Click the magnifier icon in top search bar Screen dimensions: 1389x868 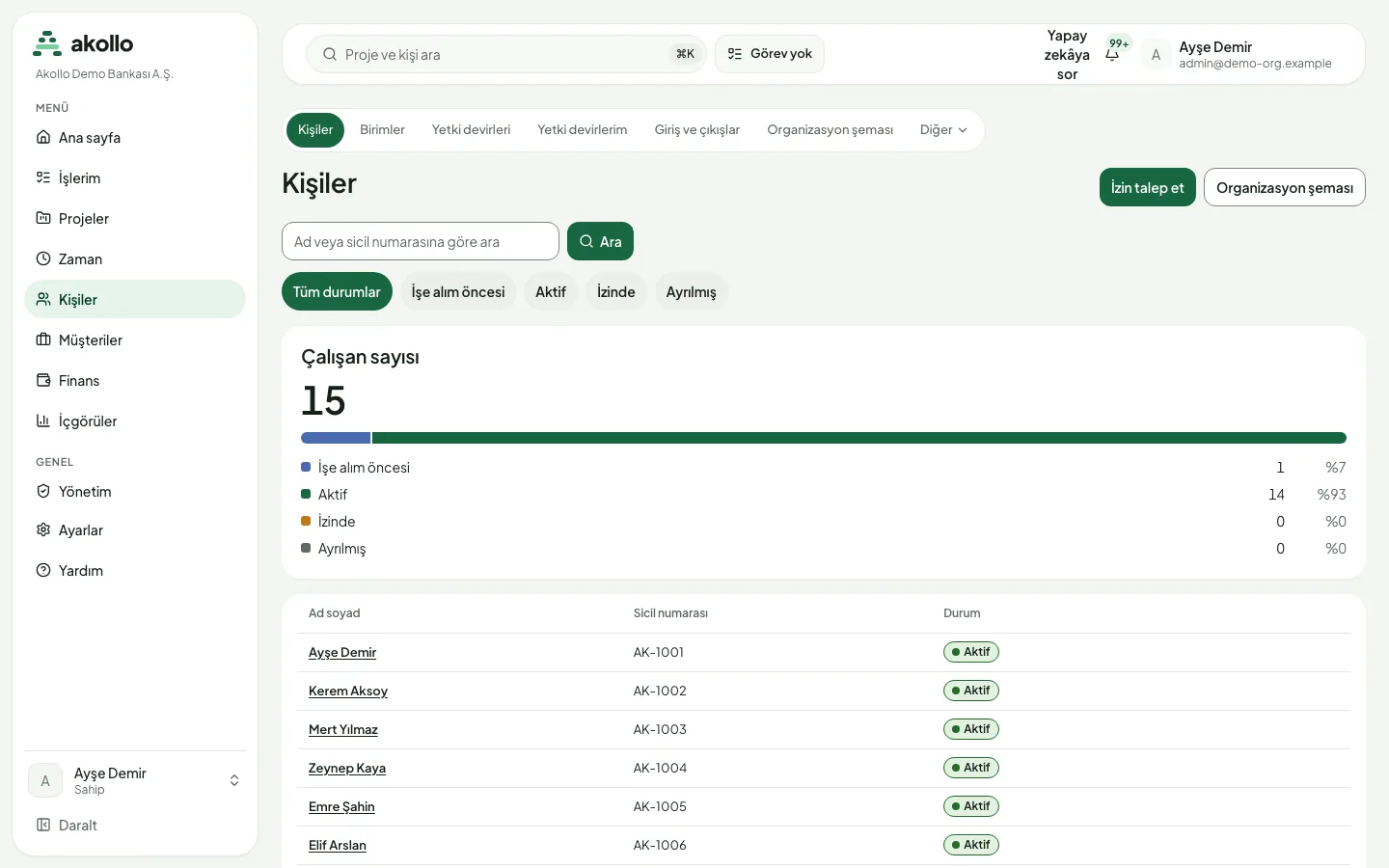(x=330, y=54)
